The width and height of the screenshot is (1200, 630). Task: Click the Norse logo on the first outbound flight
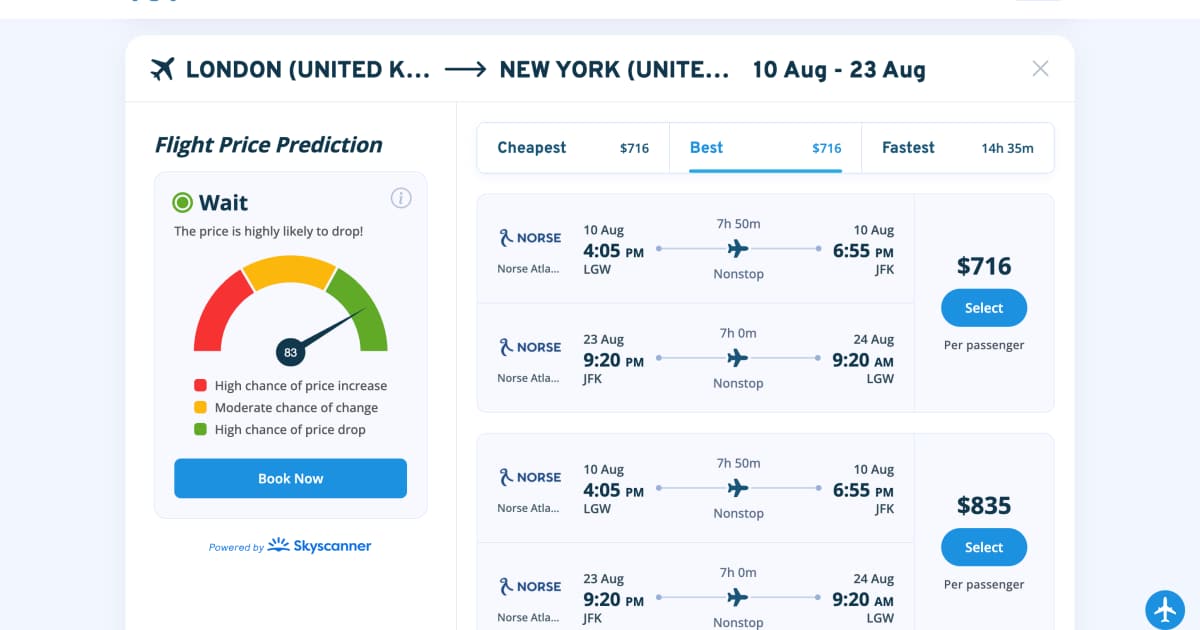[530, 238]
